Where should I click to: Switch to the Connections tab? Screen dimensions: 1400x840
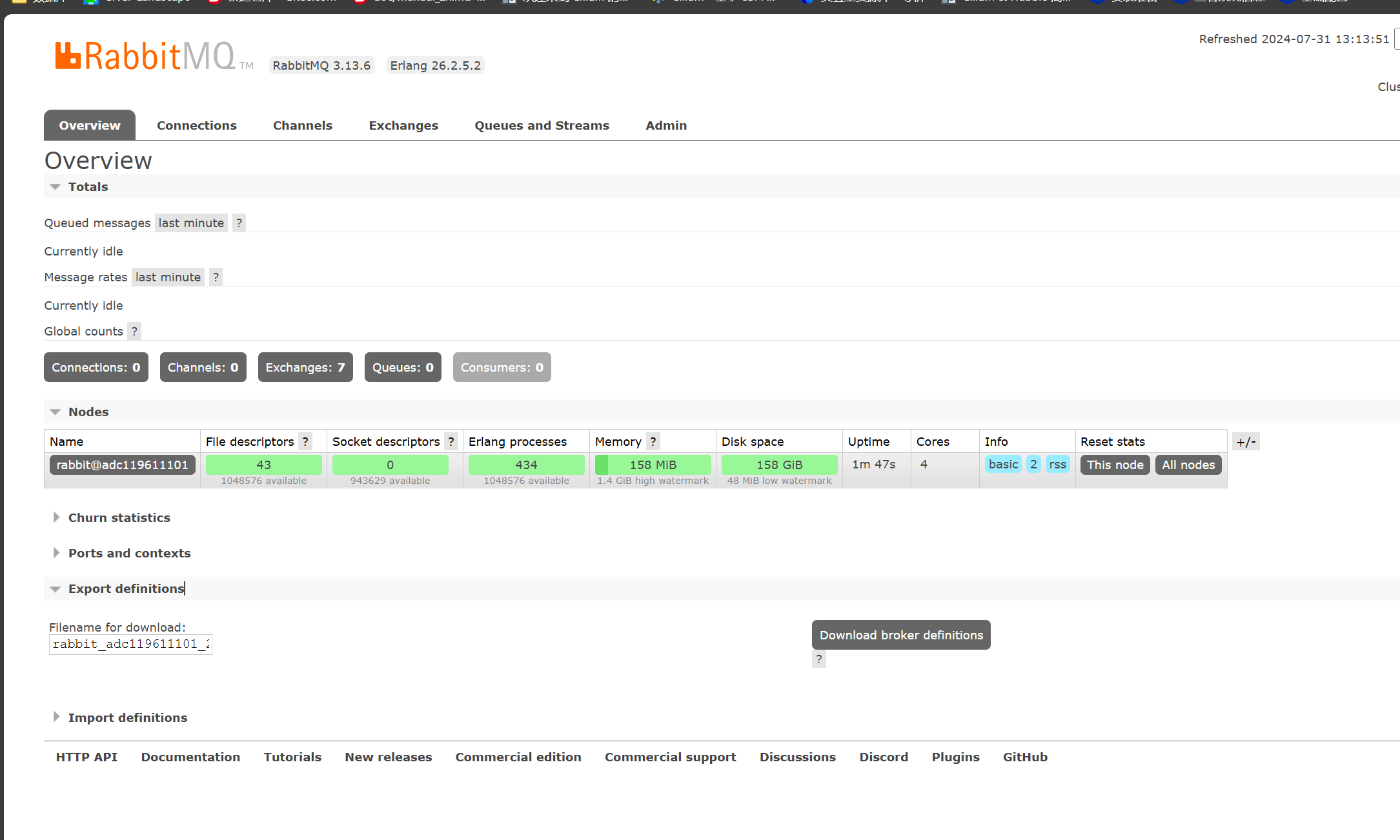(196, 125)
